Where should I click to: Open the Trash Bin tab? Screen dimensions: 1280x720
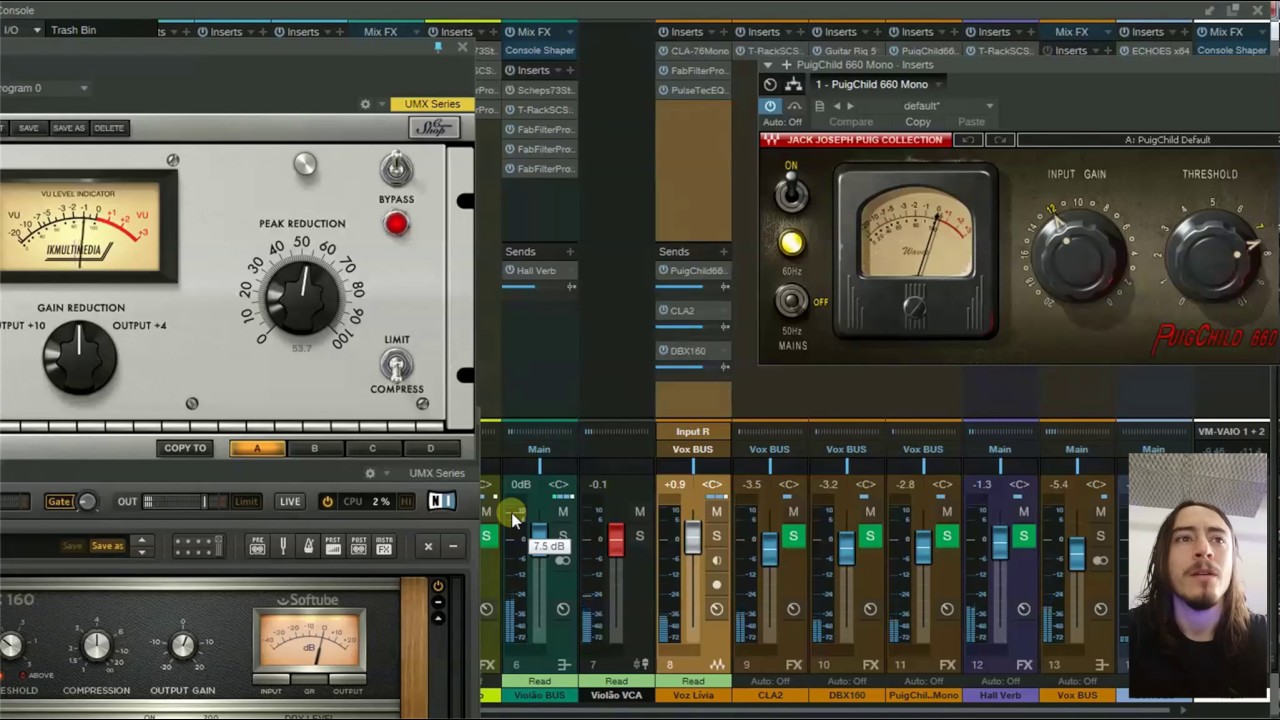pyautogui.click(x=73, y=30)
